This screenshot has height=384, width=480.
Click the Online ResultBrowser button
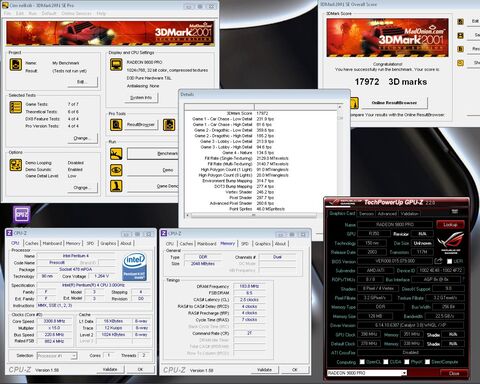[394, 103]
